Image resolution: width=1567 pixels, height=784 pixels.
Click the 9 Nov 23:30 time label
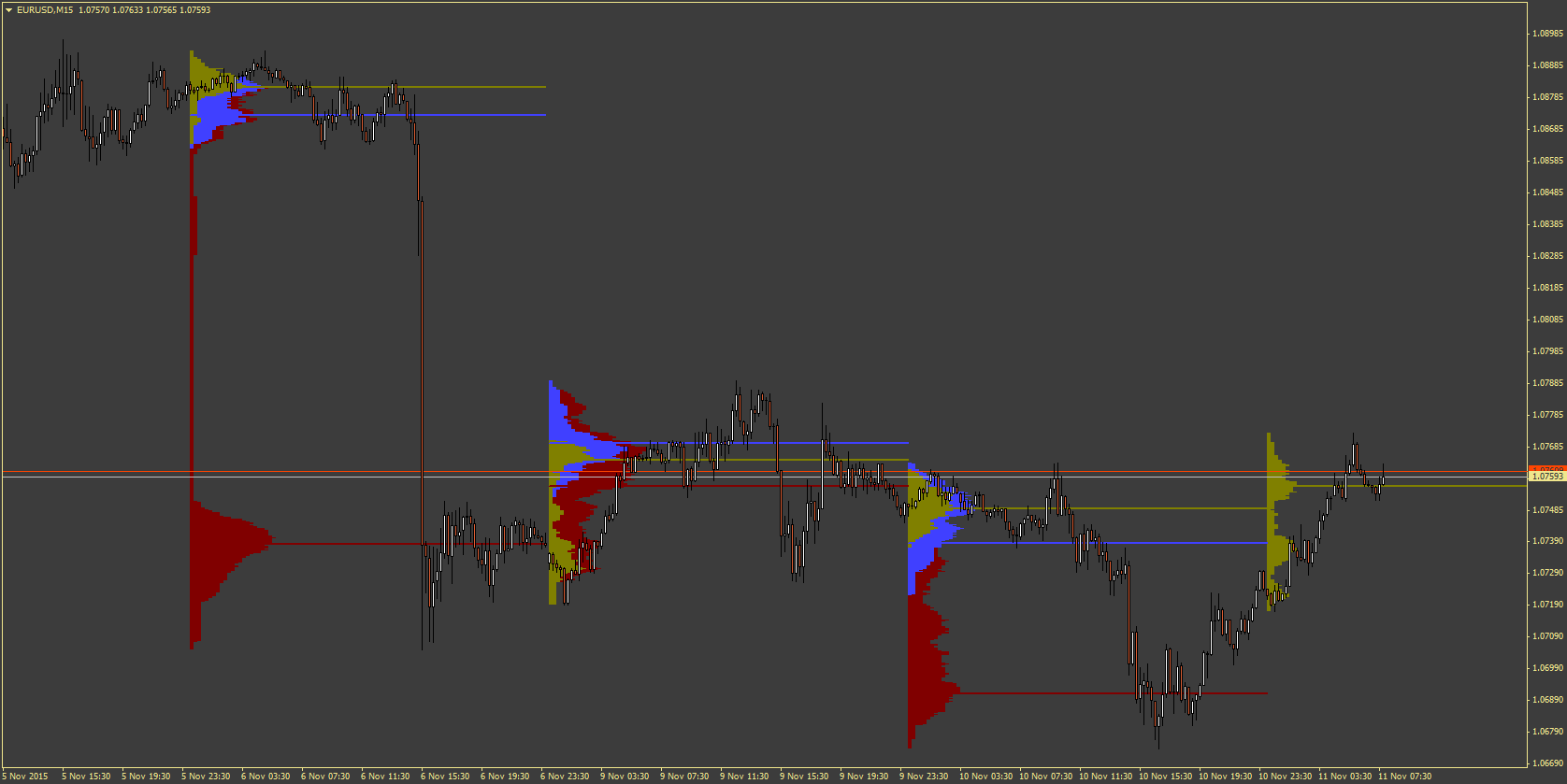click(924, 777)
